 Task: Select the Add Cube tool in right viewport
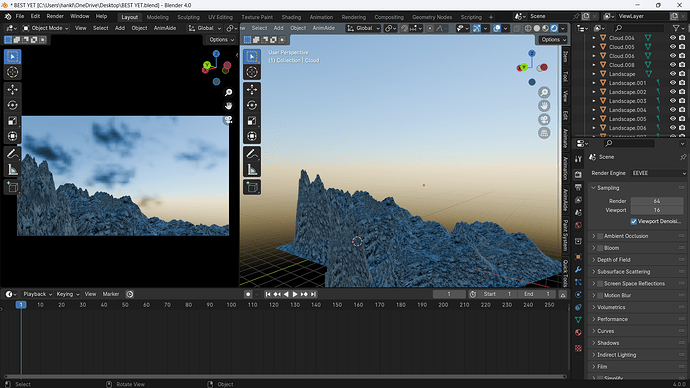(x=252, y=187)
